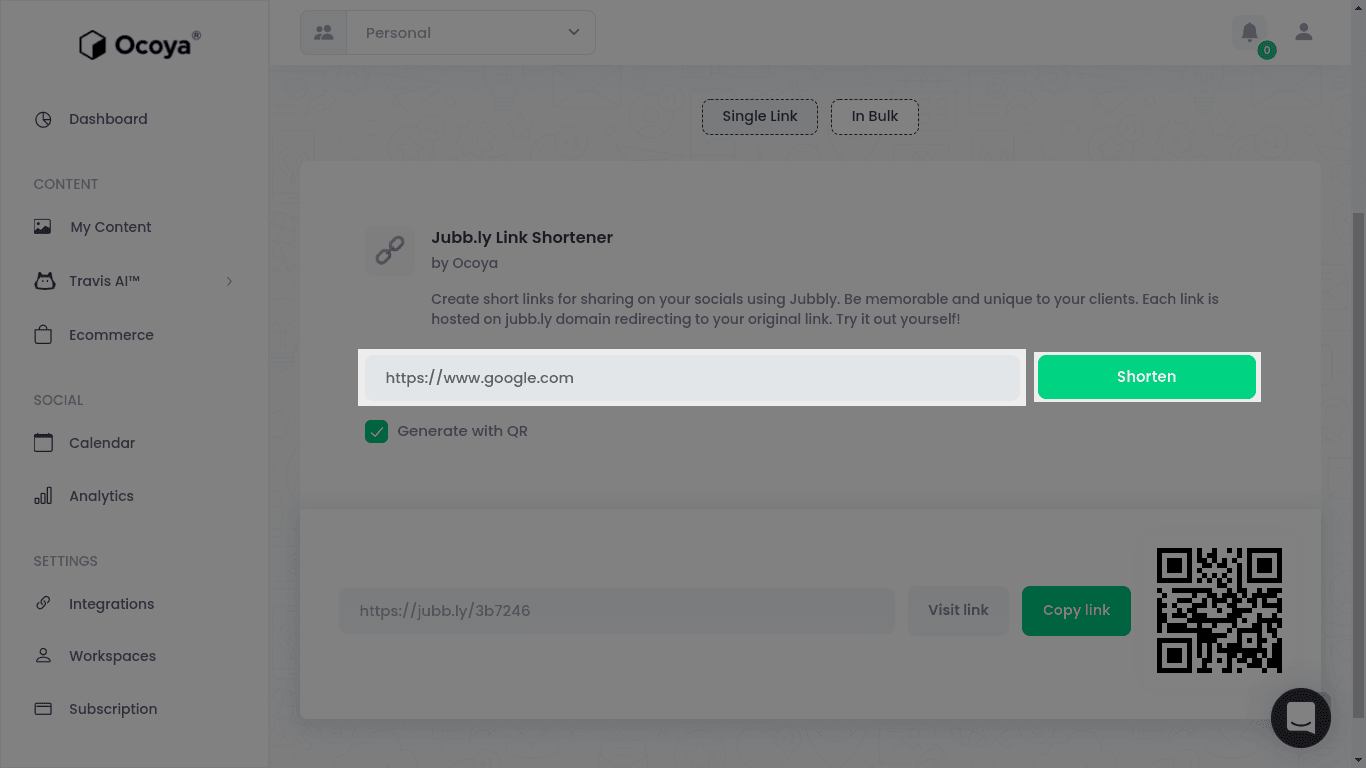1366x768 pixels.
Task: Click the "Generate with QR" label
Action: 462,431
